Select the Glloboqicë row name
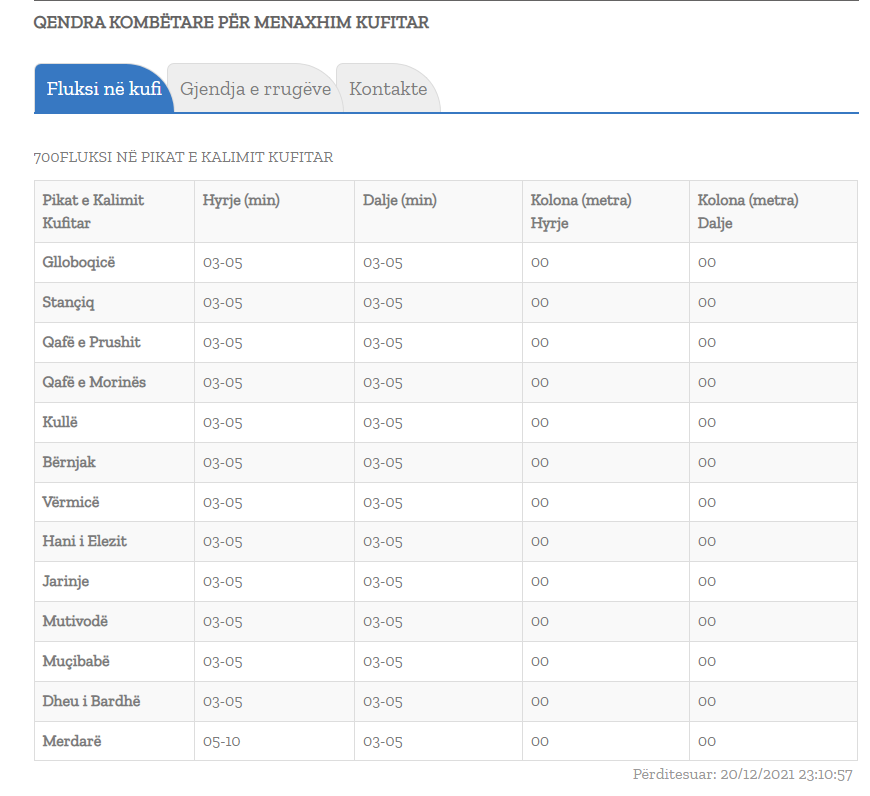870x796 pixels. pos(79,262)
